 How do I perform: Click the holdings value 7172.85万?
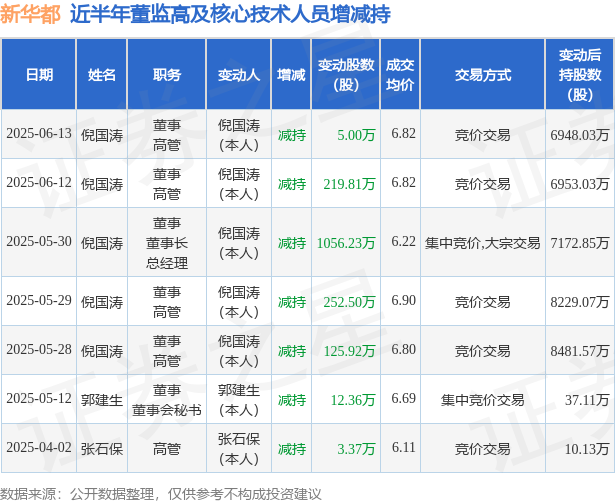pos(579,243)
